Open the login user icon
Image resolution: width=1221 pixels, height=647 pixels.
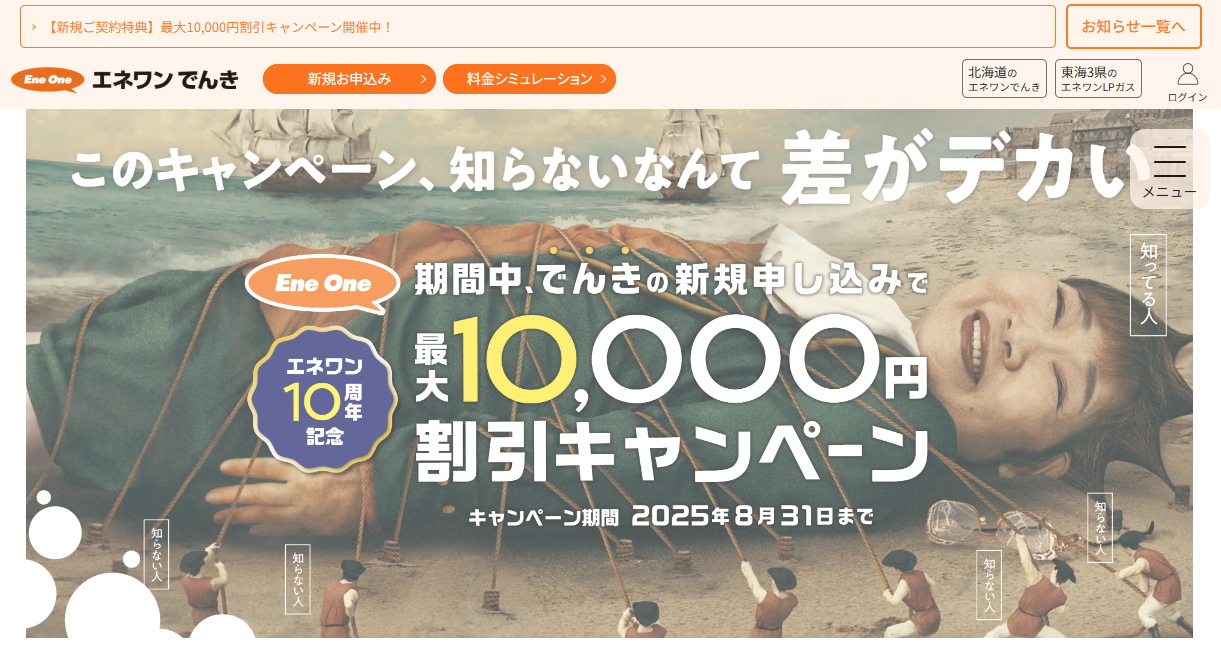[1187, 74]
